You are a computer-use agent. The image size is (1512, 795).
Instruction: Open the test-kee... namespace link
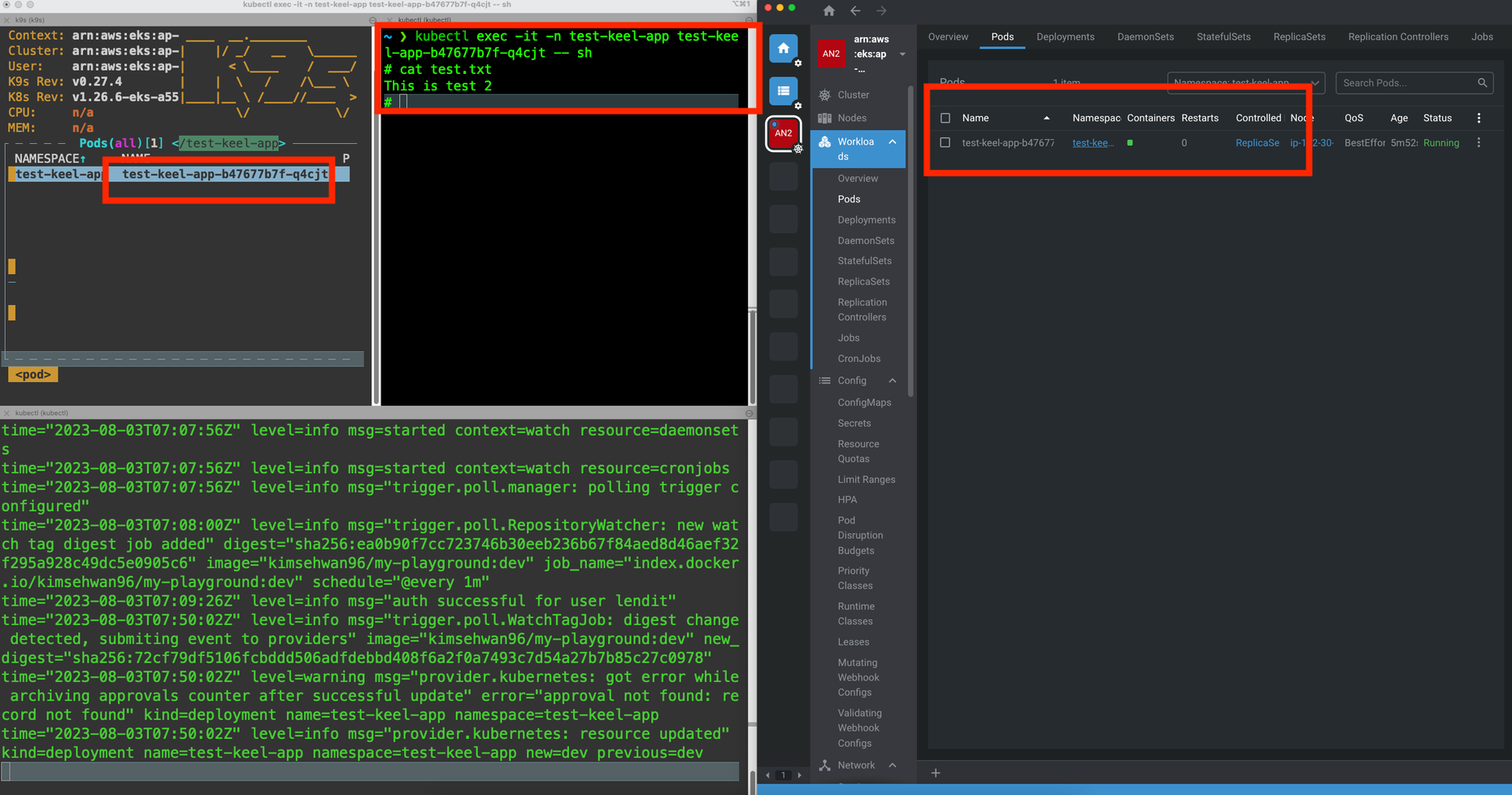click(1093, 143)
